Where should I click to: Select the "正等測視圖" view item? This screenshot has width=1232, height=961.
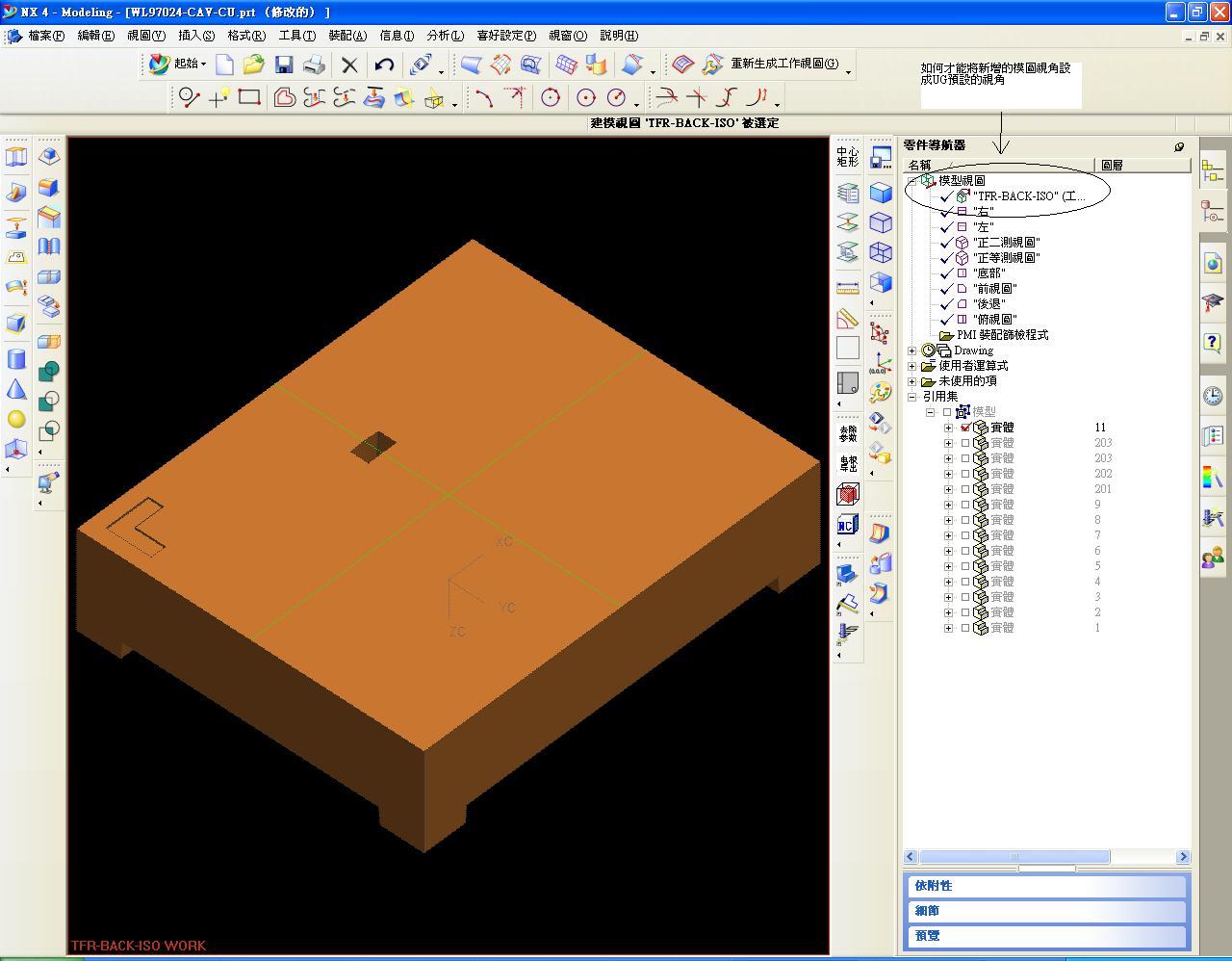(x=1006, y=258)
